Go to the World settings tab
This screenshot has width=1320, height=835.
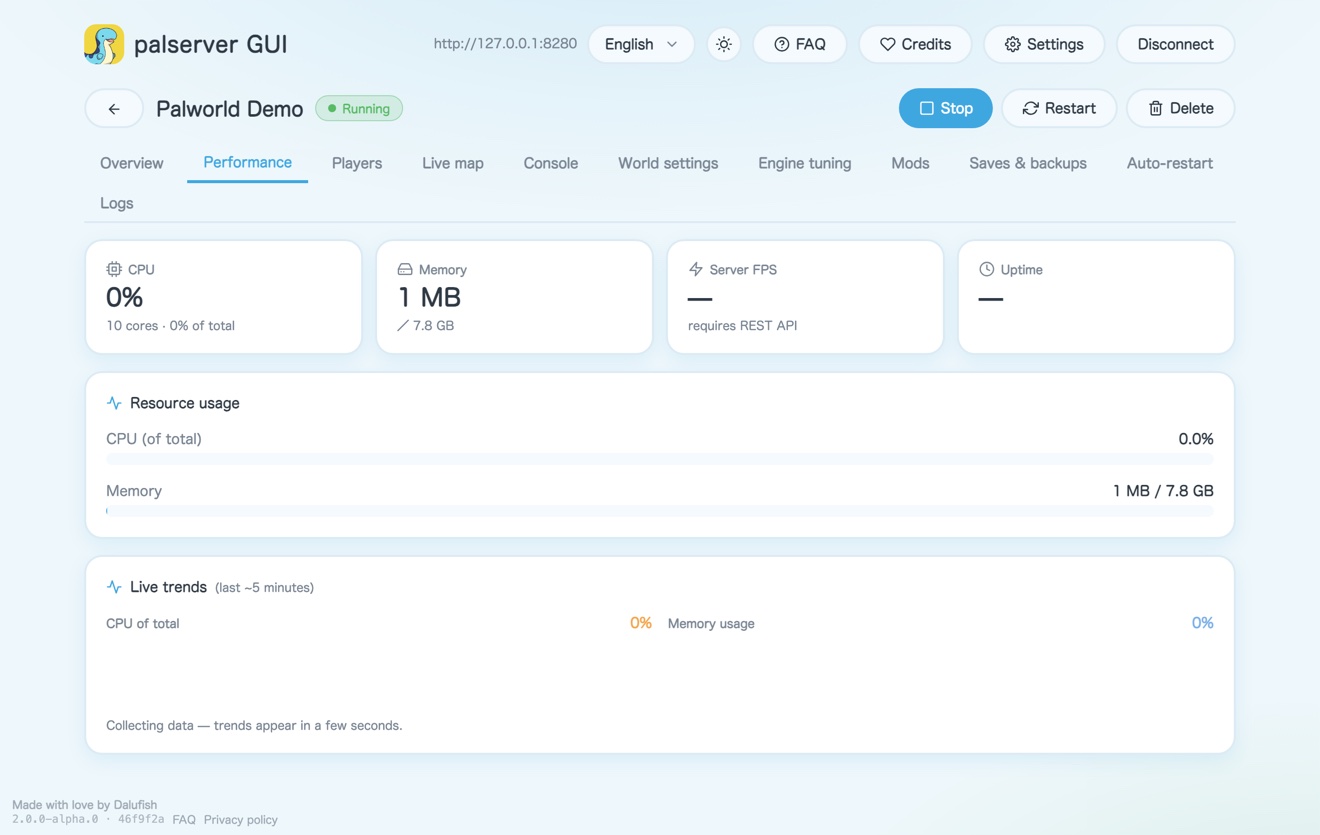(668, 163)
